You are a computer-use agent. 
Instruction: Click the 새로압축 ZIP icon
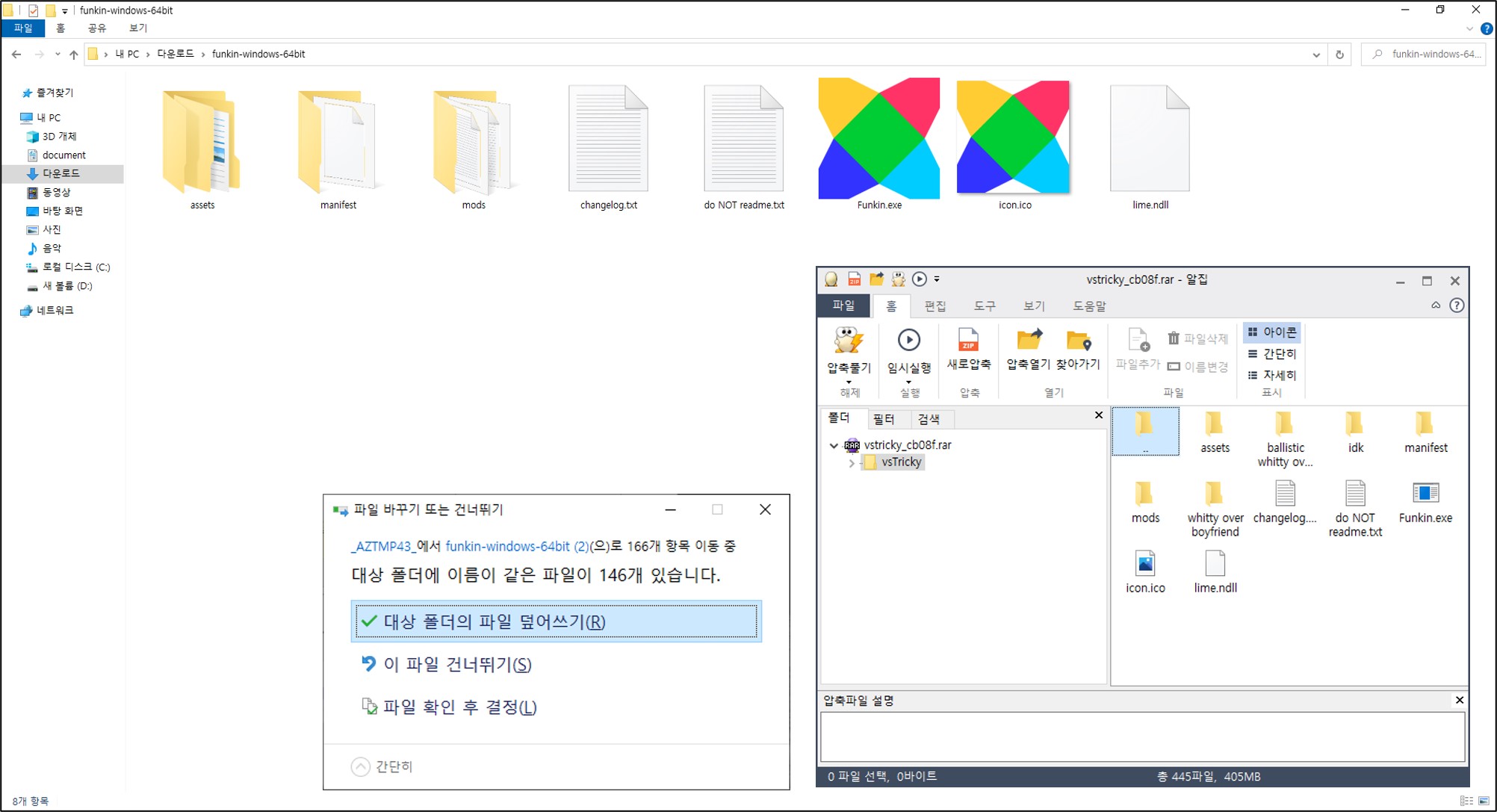[x=968, y=341]
